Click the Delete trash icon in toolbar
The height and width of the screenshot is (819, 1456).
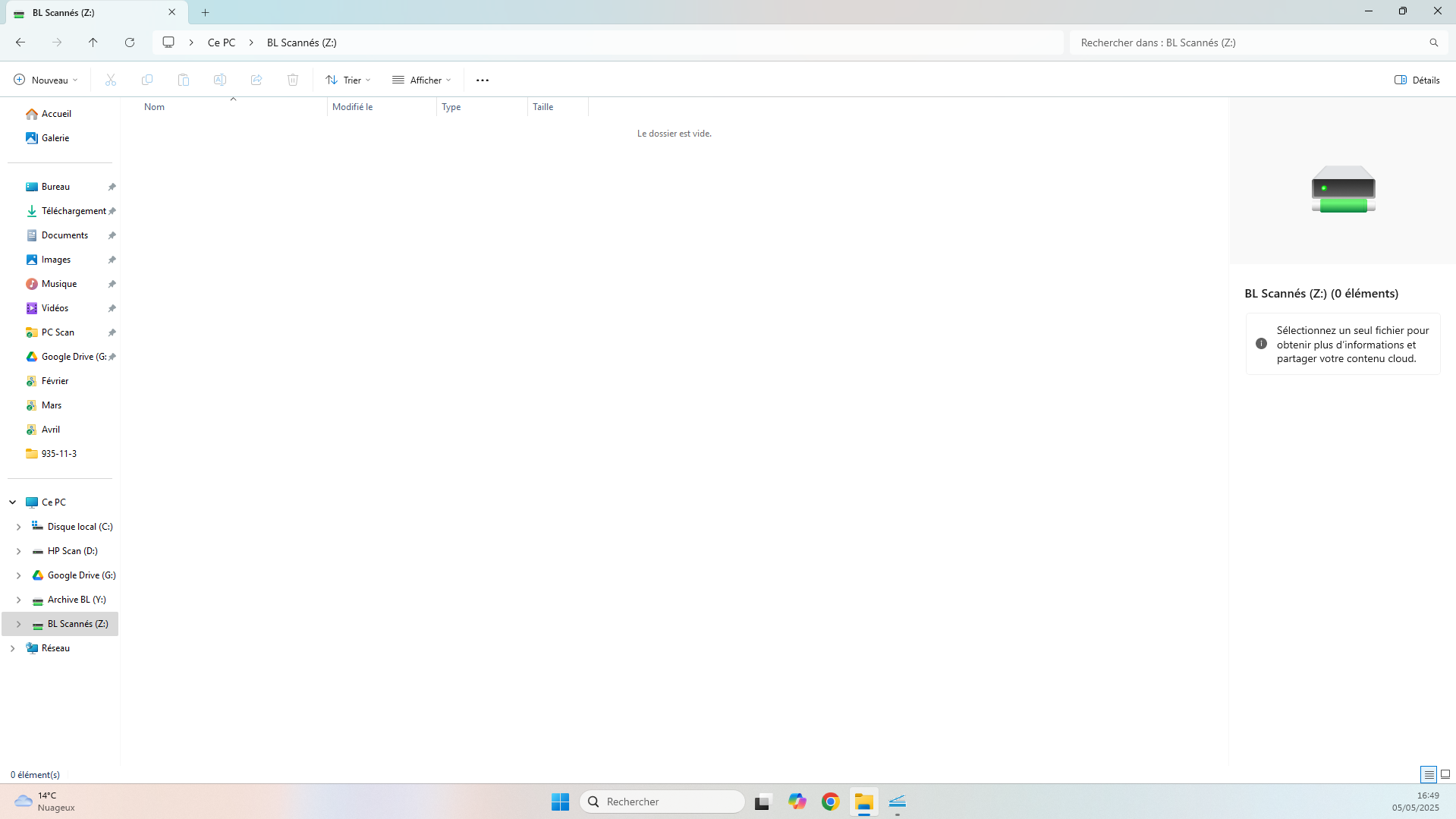(x=293, y=80)
